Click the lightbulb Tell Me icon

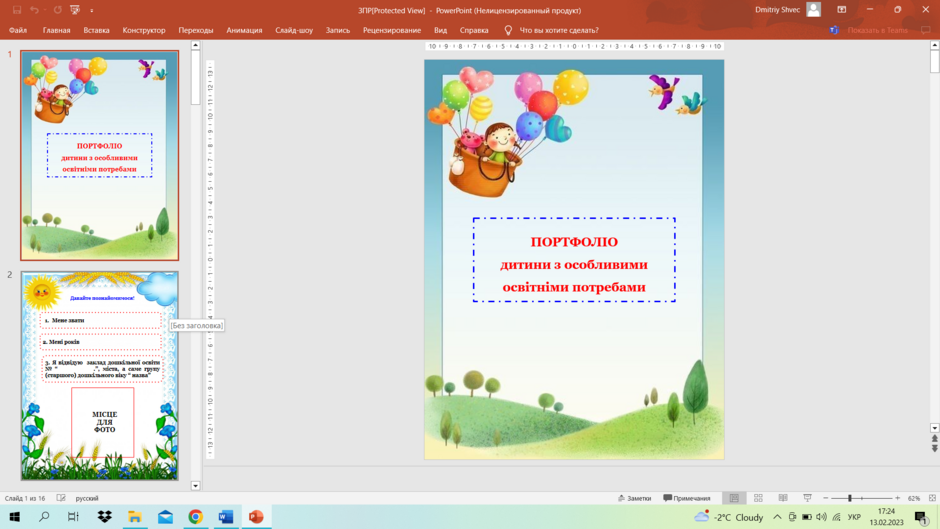pos(508,30)
